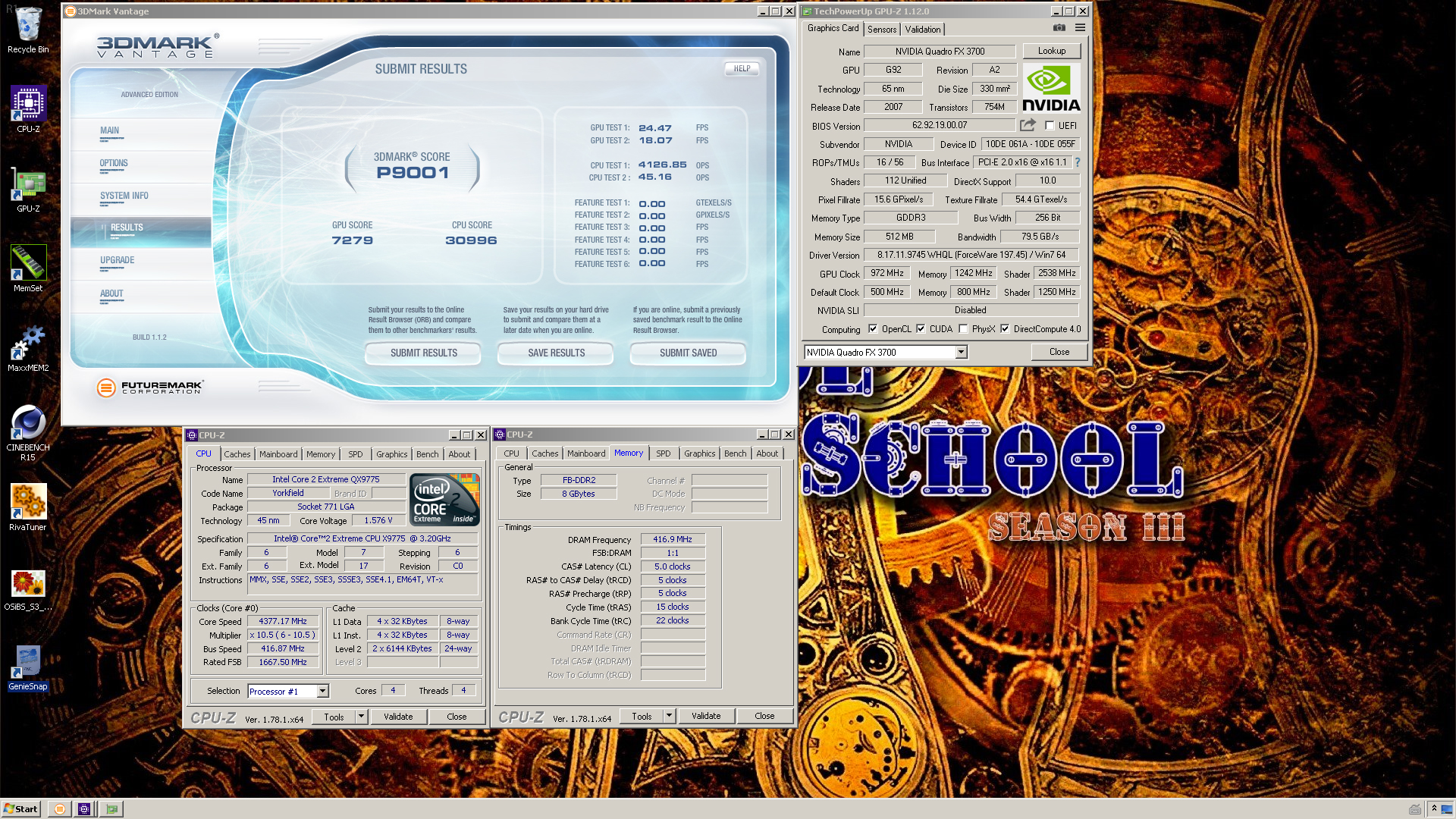Select the SPD tab in CPU-Z Memory window

pyautogui.click(x=664, y=453)
